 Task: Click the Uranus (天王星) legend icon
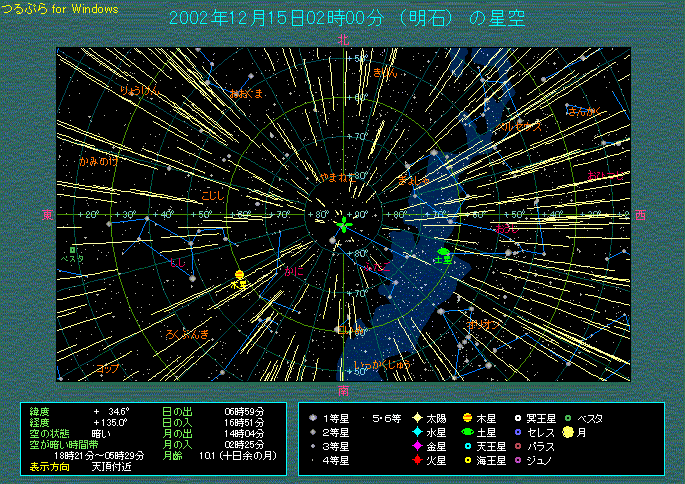[467, 446]
